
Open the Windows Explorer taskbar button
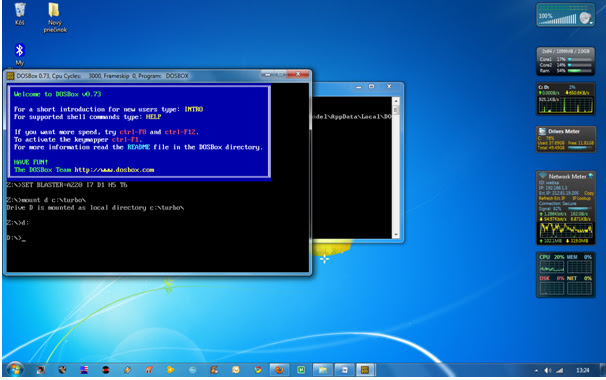point(322,370)
